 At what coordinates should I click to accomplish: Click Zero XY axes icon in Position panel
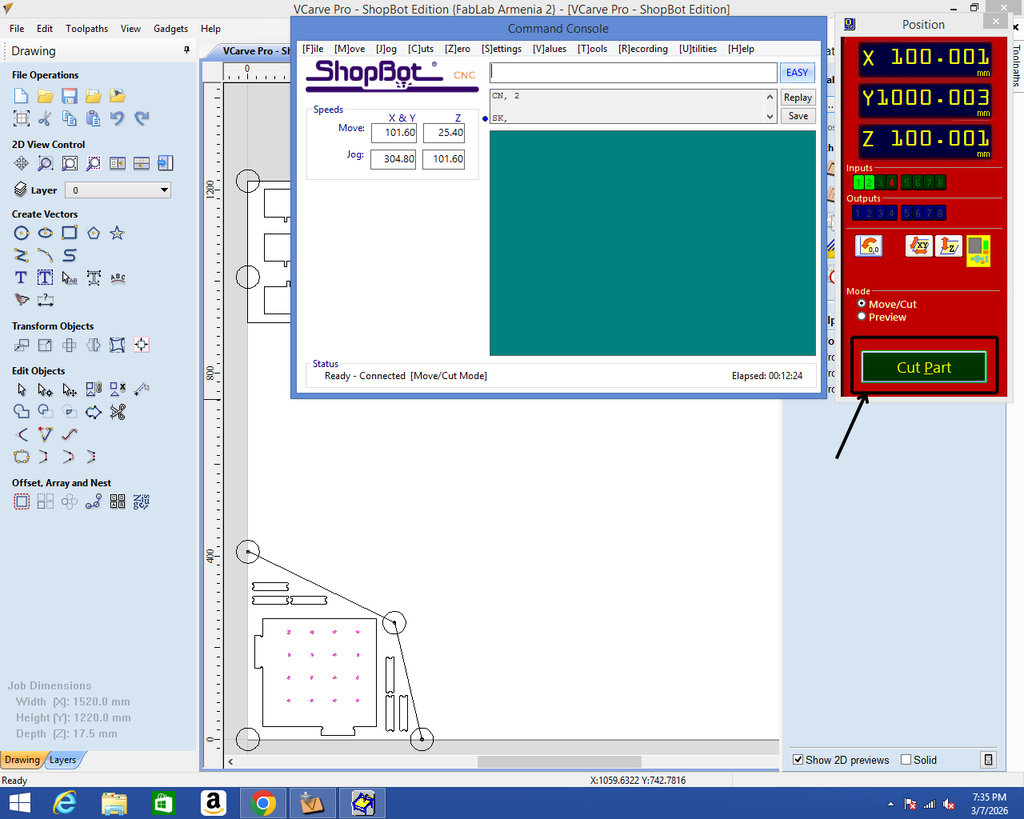(x=919, y=246)
